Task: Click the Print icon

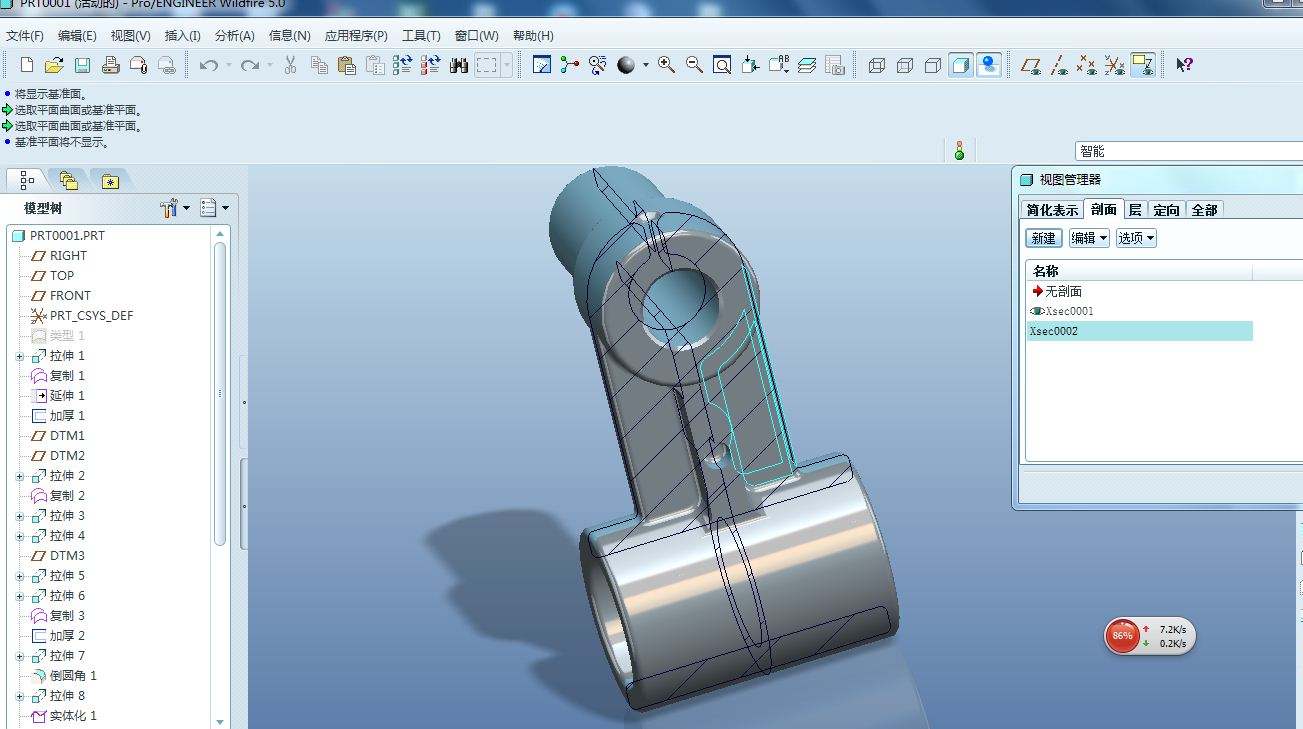Action: 110,66
